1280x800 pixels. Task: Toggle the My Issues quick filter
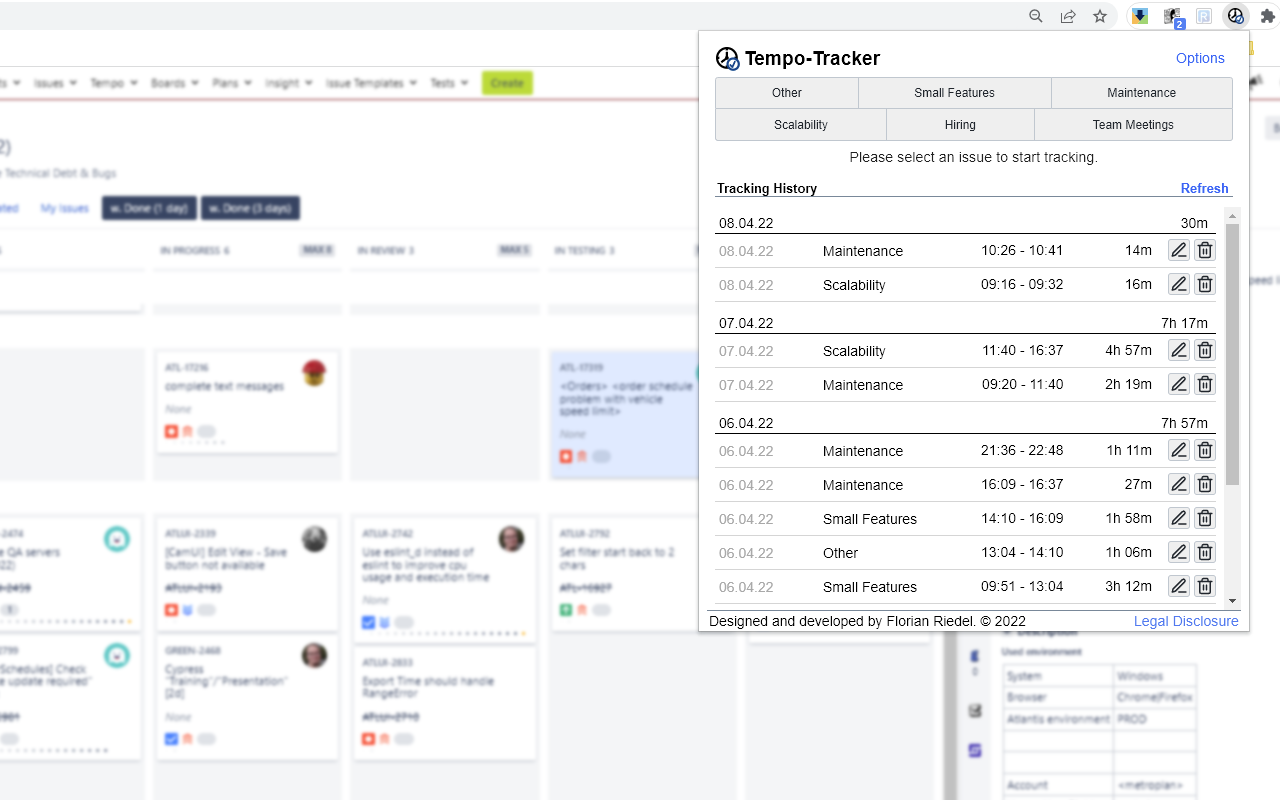pyautogui.click(x=65, y=208)
